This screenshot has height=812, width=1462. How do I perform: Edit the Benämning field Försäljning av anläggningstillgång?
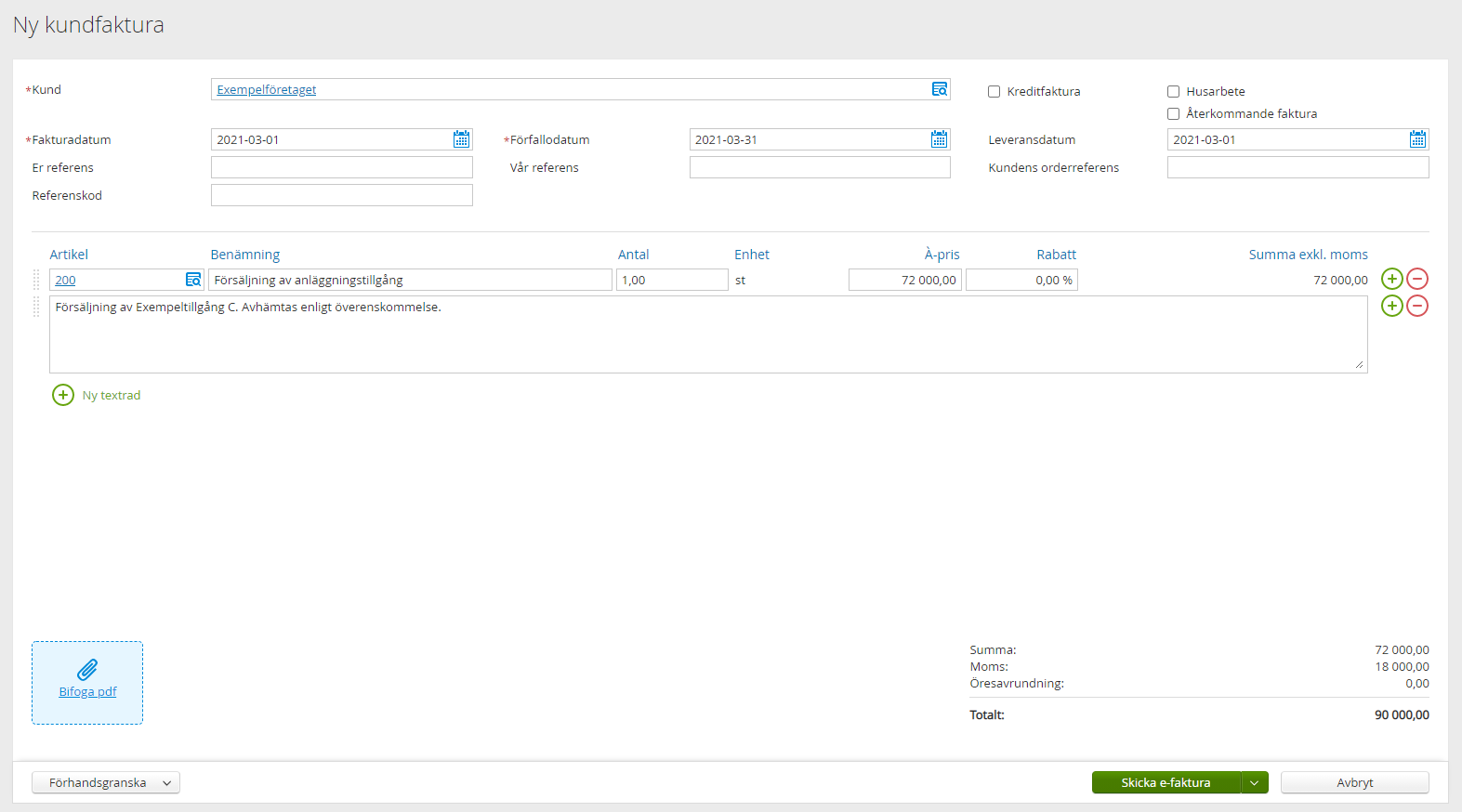pos(410,280)
